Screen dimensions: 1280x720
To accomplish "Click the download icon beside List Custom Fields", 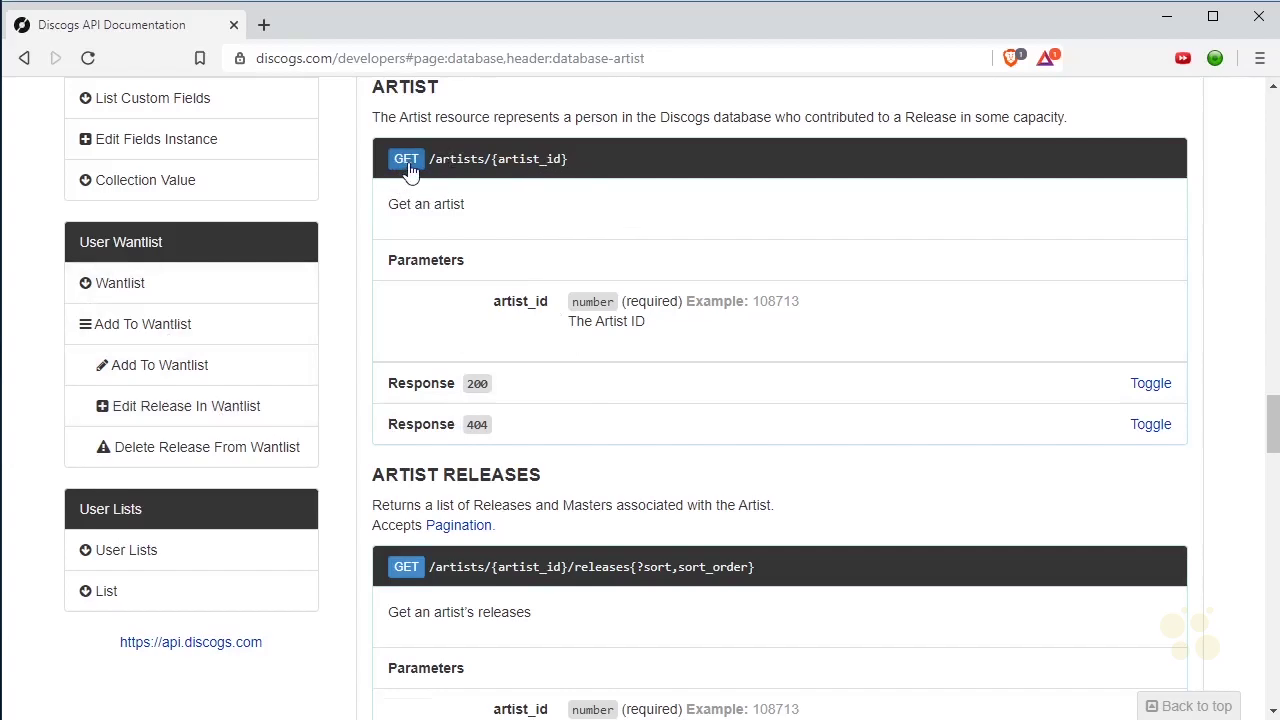I will point(85,98).
